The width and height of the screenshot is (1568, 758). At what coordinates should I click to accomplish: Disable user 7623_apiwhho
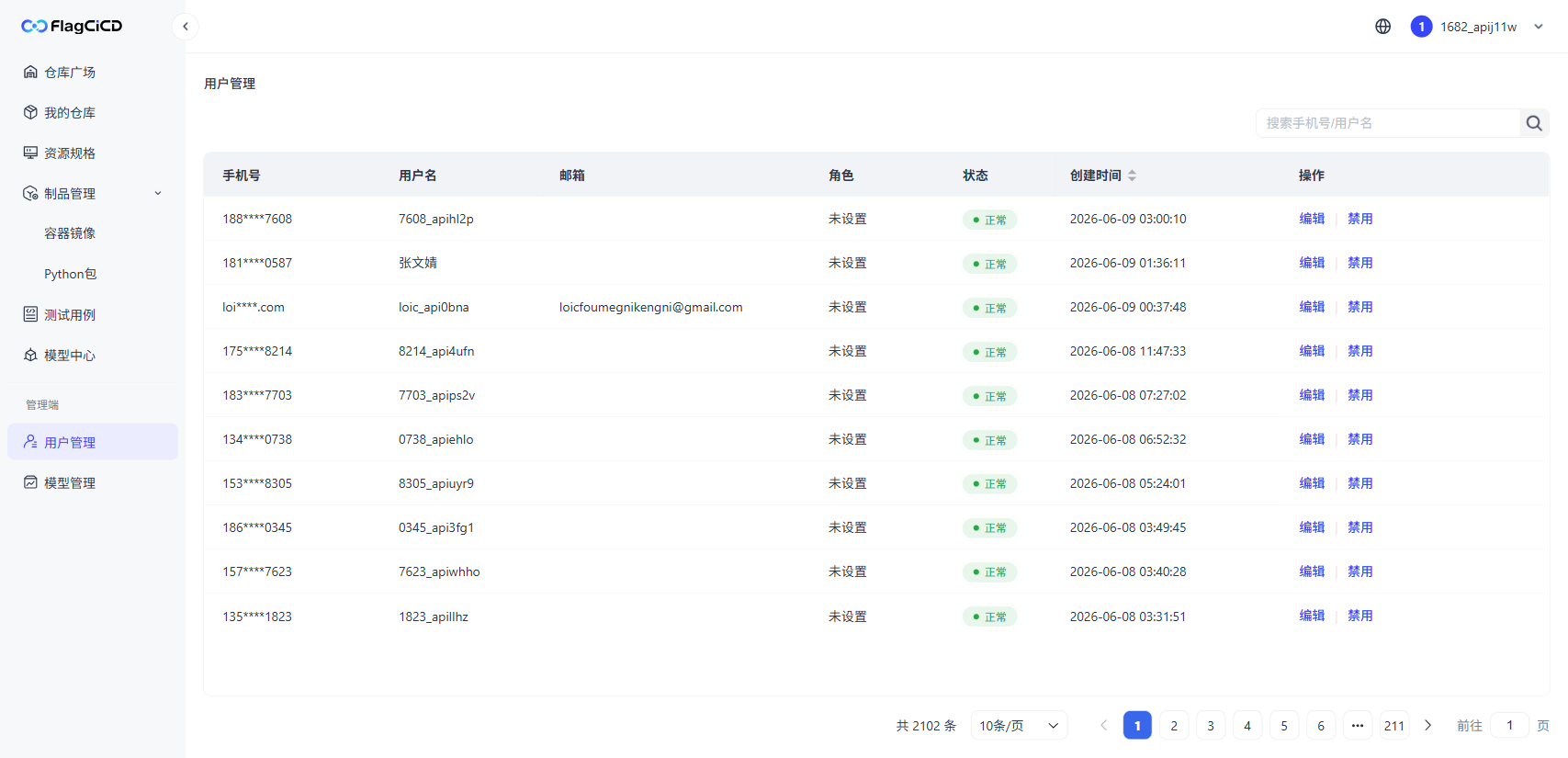pos(1360,571)
